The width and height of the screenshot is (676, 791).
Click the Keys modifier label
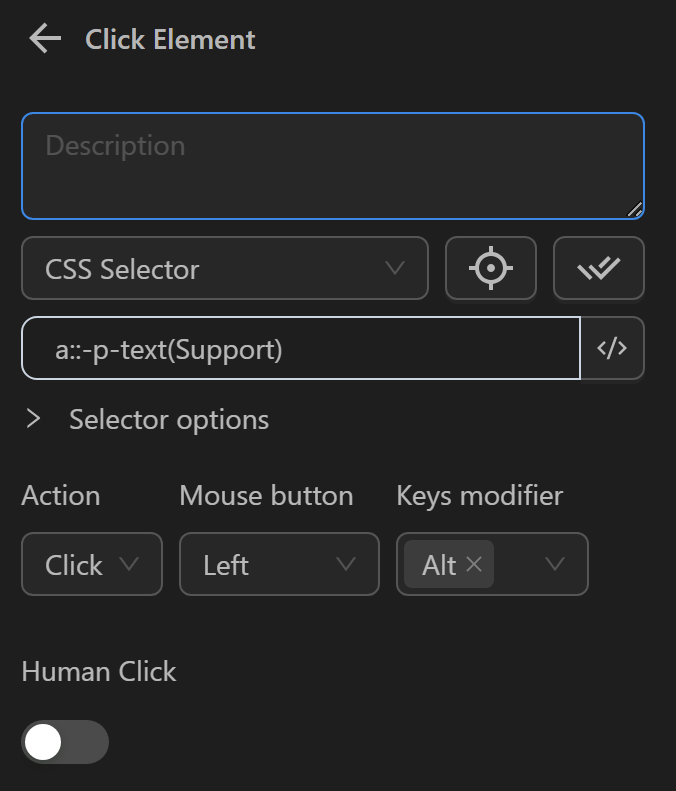479,496
